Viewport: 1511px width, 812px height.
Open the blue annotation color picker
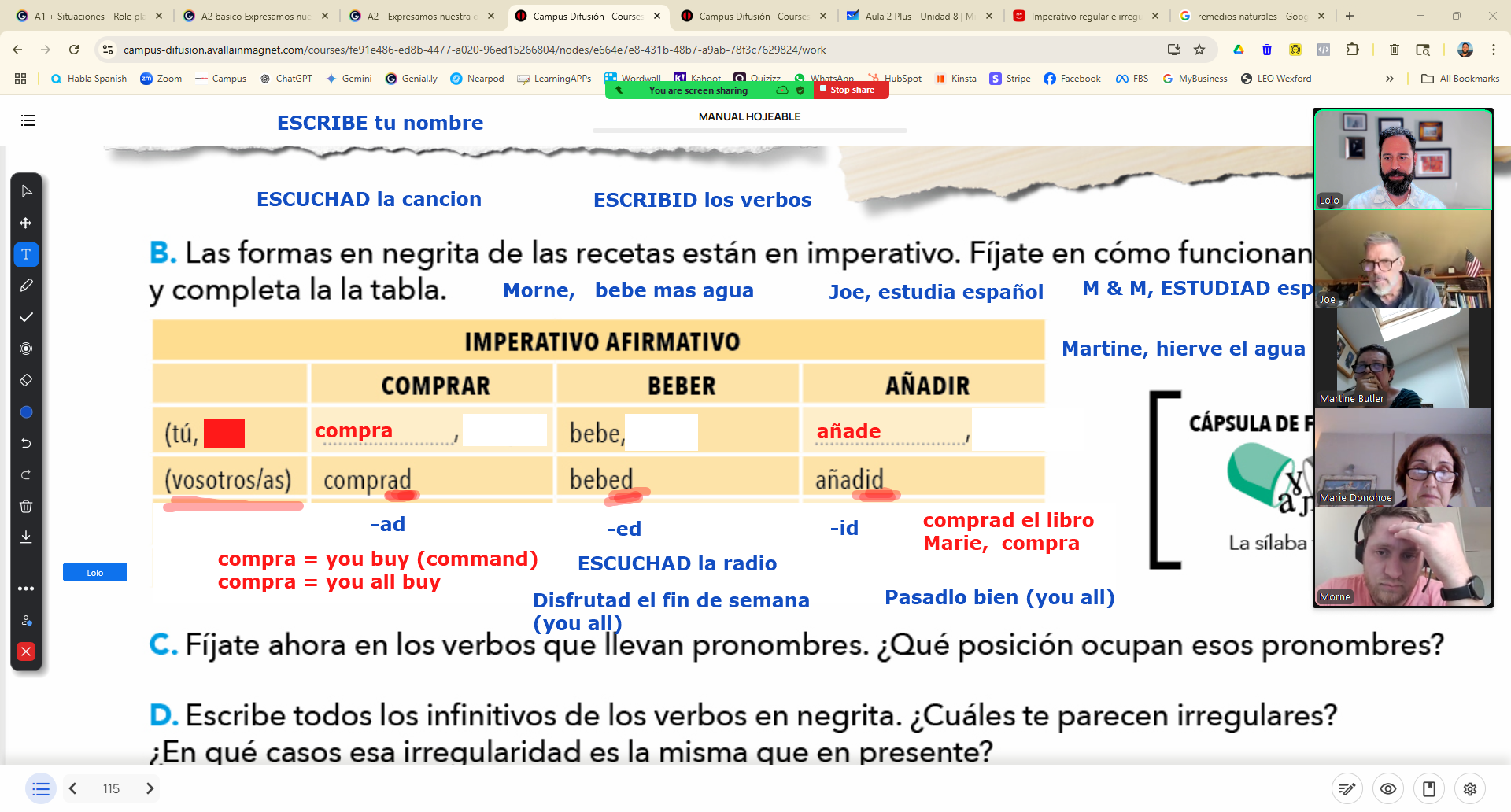26,412
